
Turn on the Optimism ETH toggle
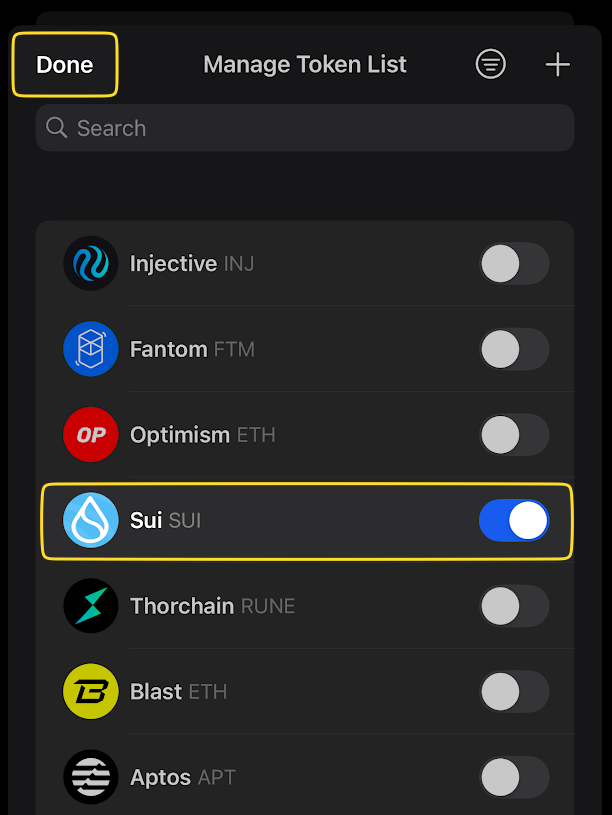[x=514, y=435]
